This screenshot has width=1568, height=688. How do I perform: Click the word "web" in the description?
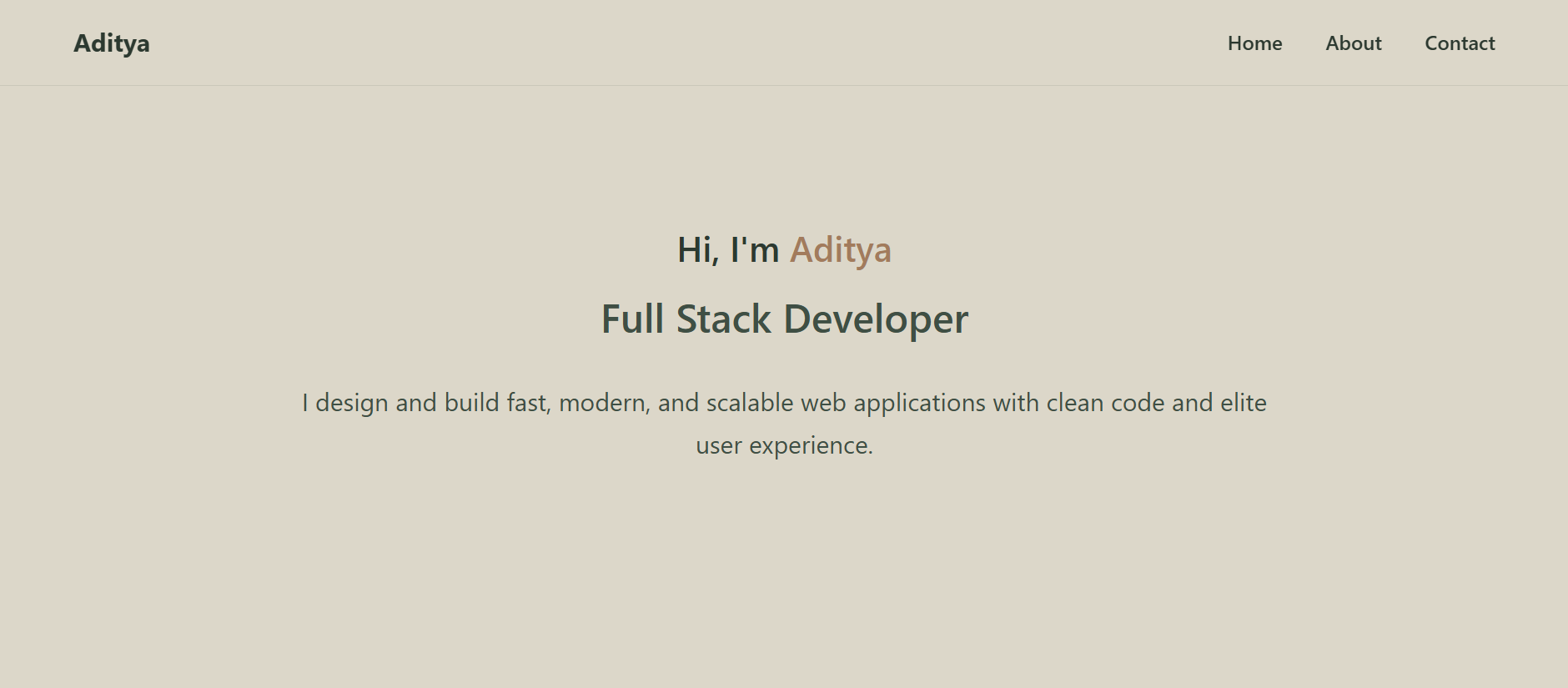tap(823, 403)
